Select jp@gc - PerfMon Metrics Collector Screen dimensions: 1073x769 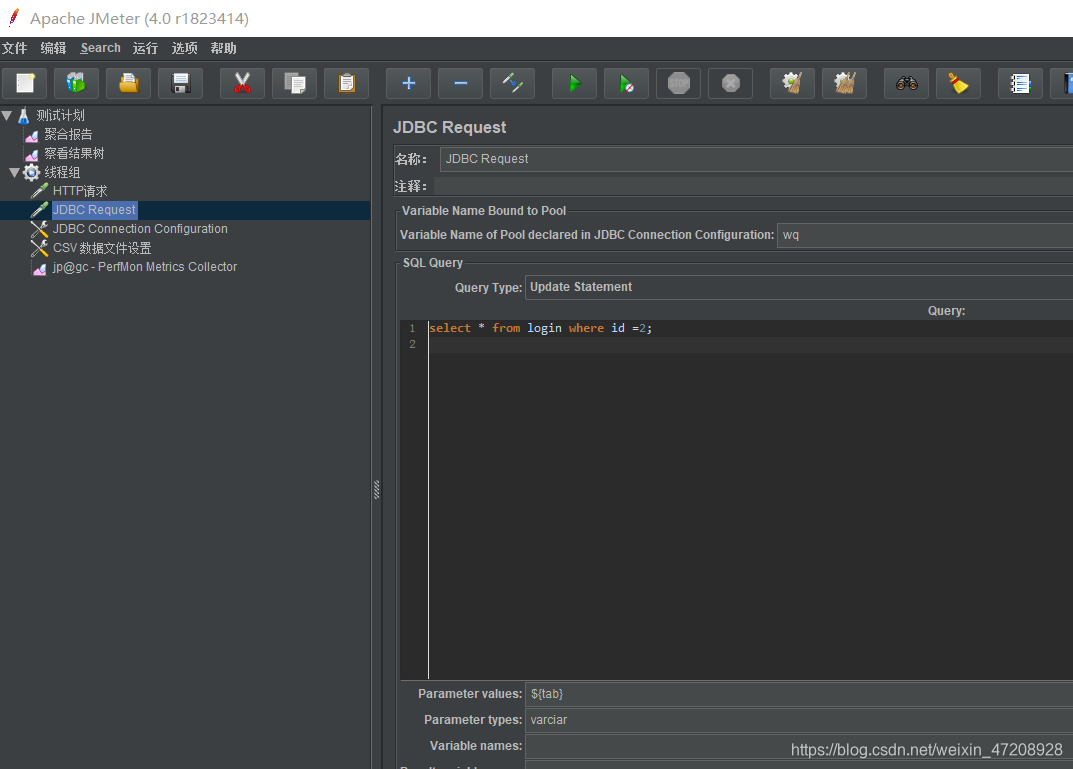(145, 267)
